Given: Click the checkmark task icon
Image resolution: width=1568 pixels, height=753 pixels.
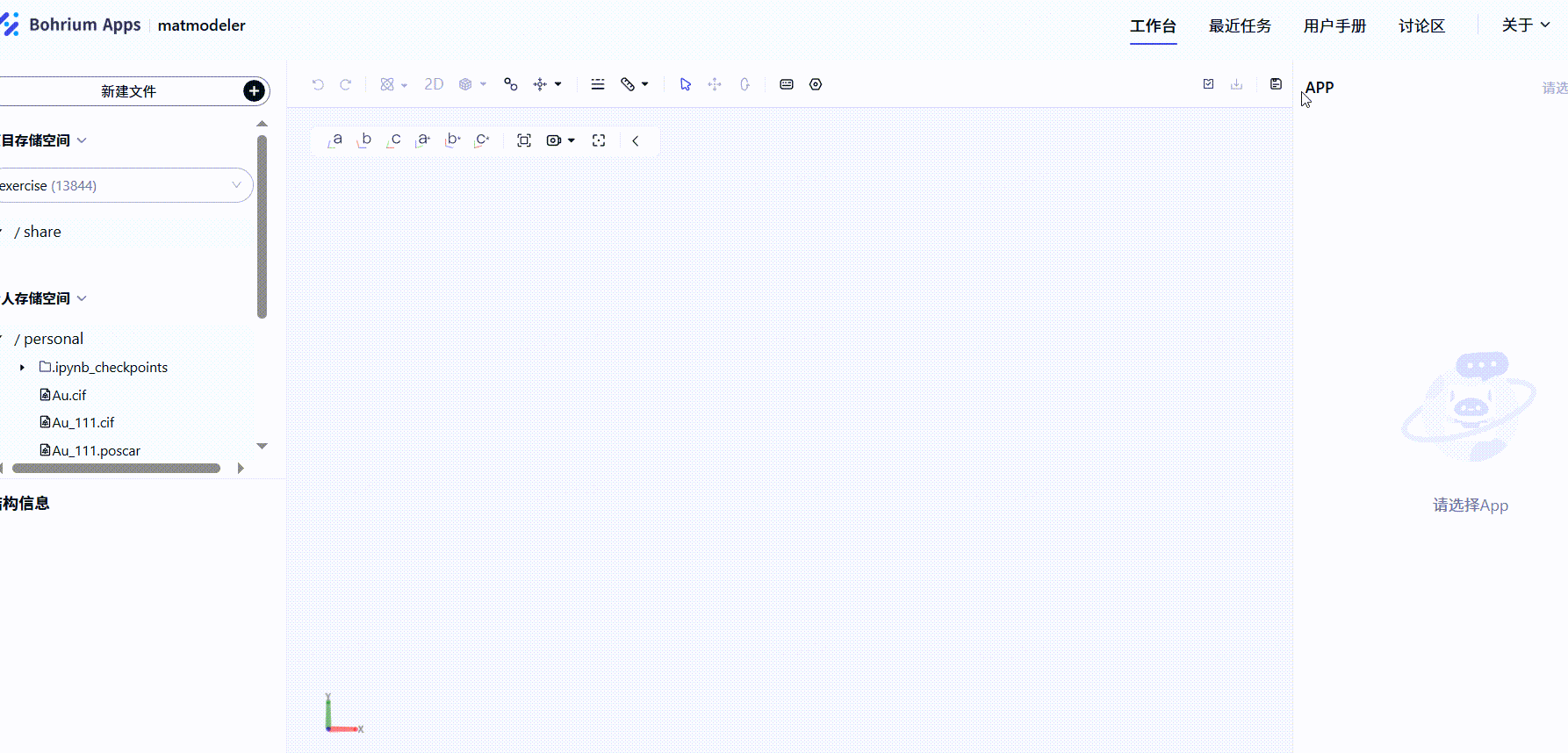Looking at the screenshot, I should [x=1208, y=84].
